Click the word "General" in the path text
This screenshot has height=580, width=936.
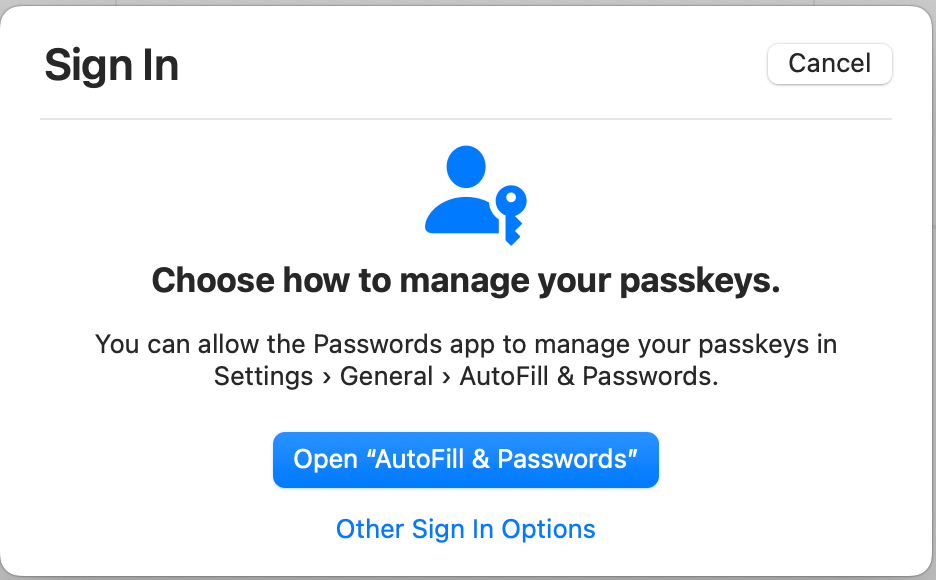[386, 377]
